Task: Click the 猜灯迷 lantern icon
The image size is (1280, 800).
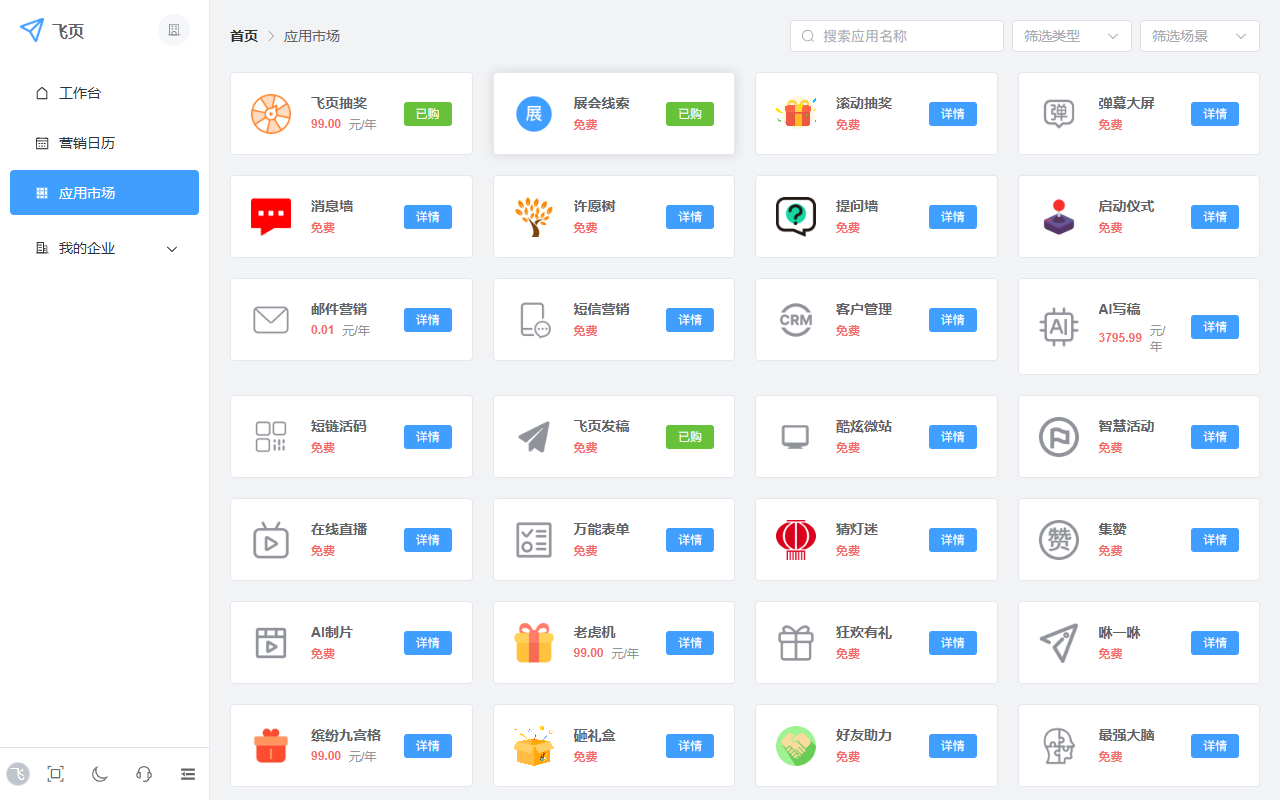Action: pos(795,539)
